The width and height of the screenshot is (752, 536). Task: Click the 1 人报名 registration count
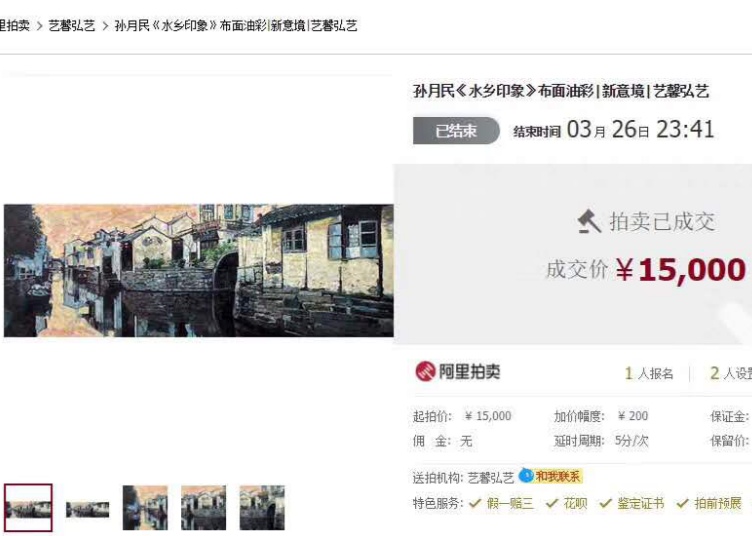pos(649,373)
